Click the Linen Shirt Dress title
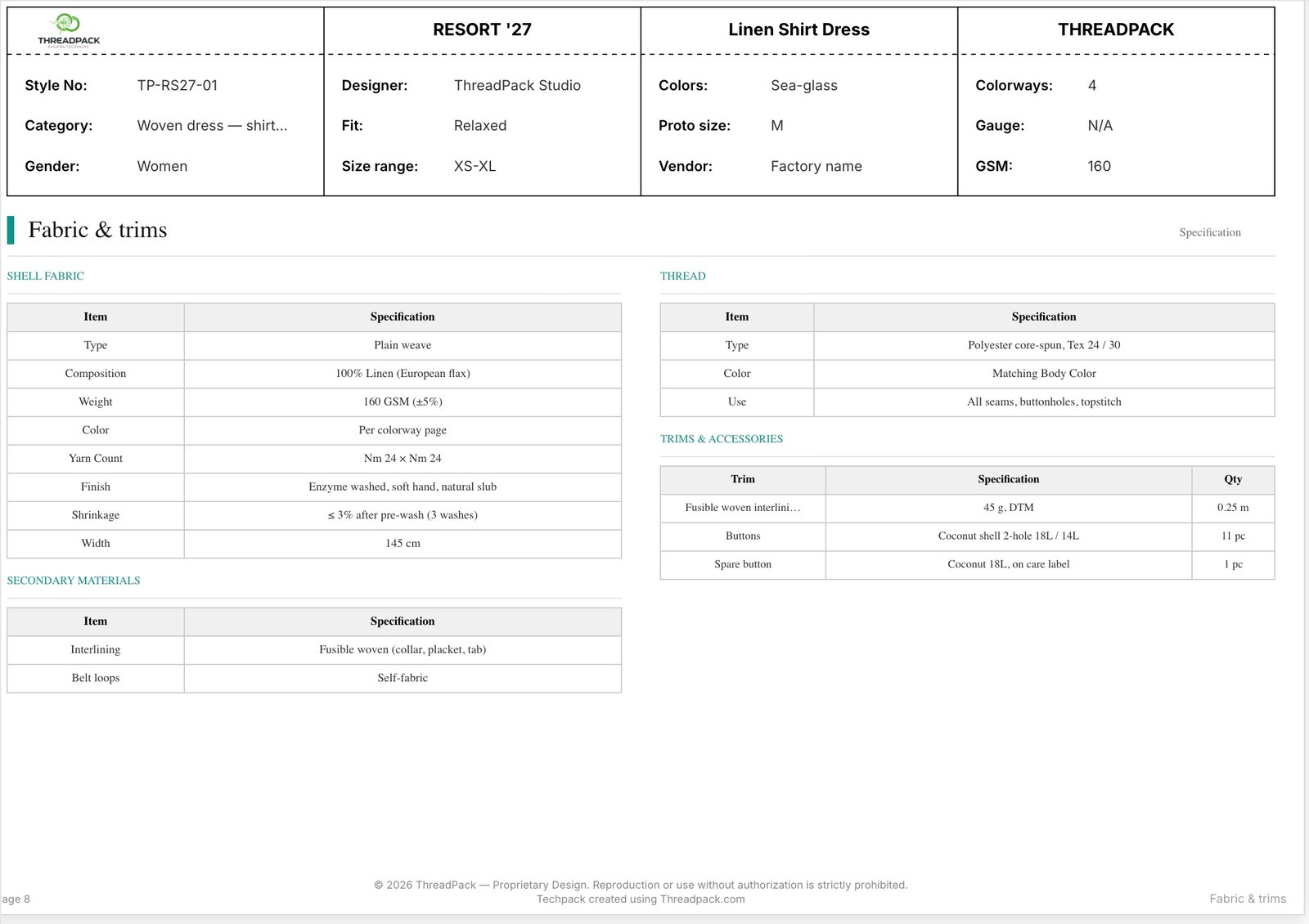1309x924 pixels. (798, 29)
